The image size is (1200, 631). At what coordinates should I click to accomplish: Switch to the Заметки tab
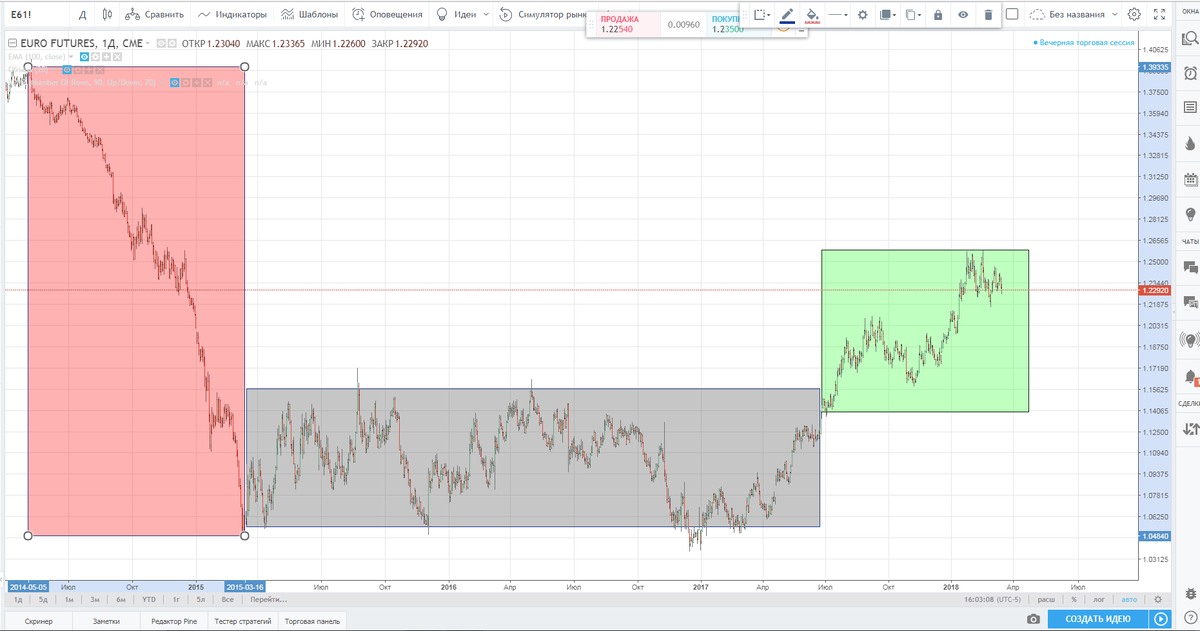tap(106, 621)
